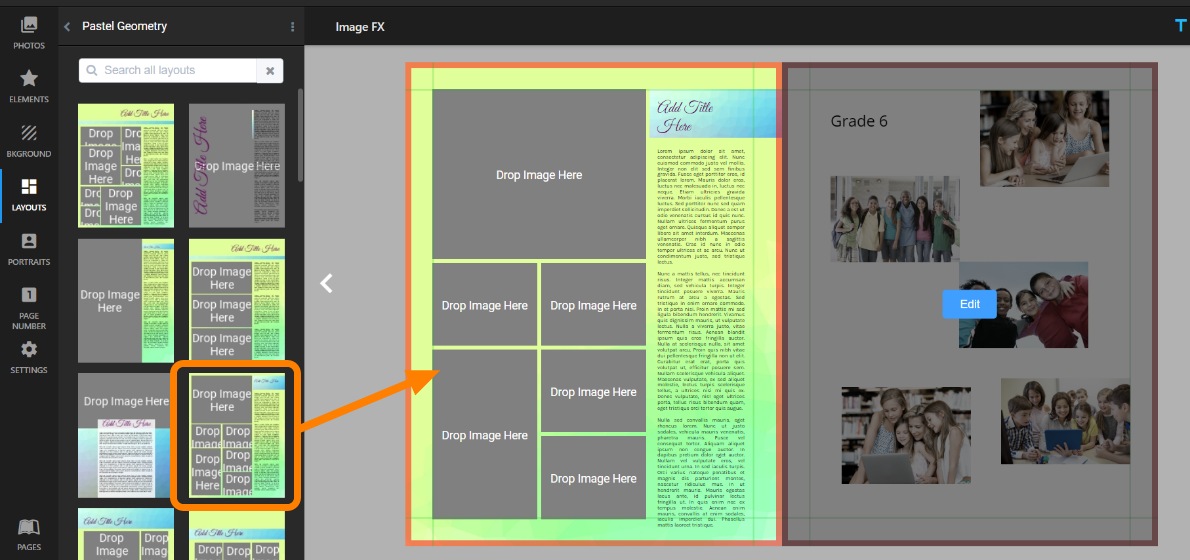Choose layout with vertical purple title
The height and width of the screenshot is (560, 1190).
tap(237, 165)
